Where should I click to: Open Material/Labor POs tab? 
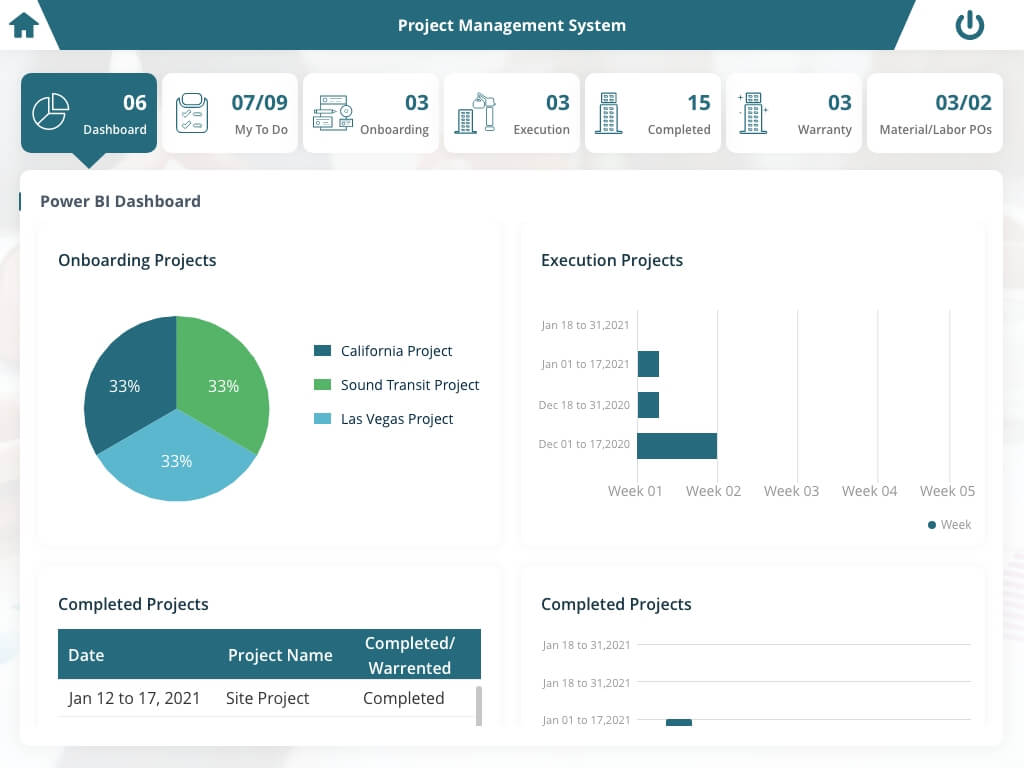(935, 113)
